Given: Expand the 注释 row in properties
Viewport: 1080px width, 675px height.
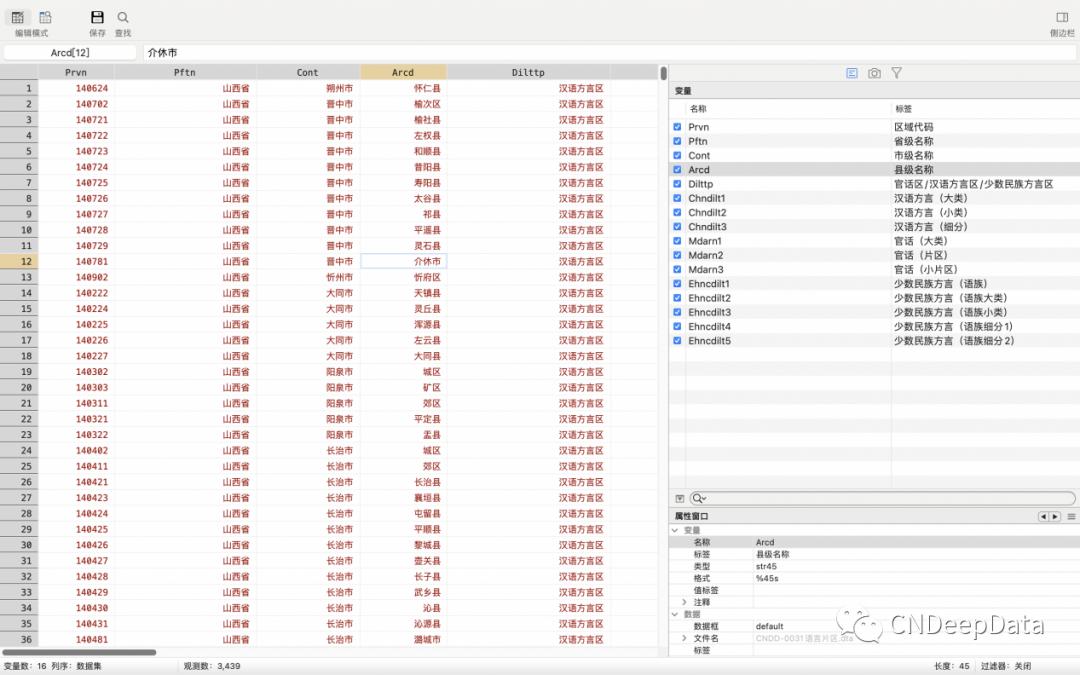Looking at the screenshot, I should [685, 602].
